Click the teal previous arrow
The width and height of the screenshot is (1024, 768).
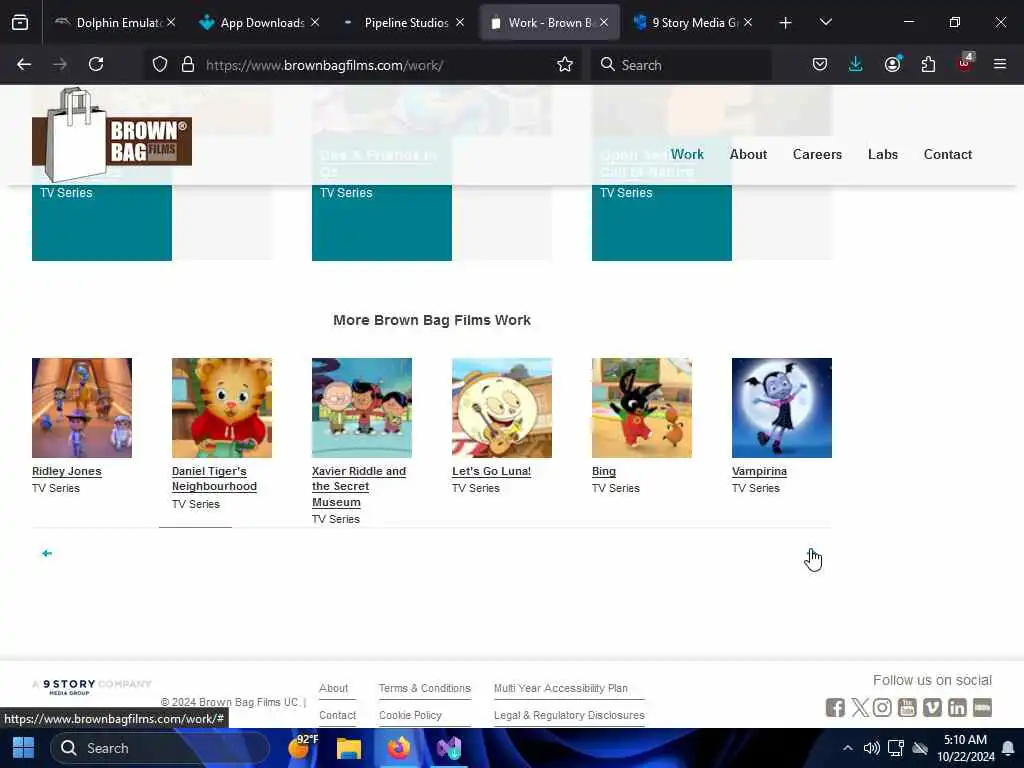47,553
